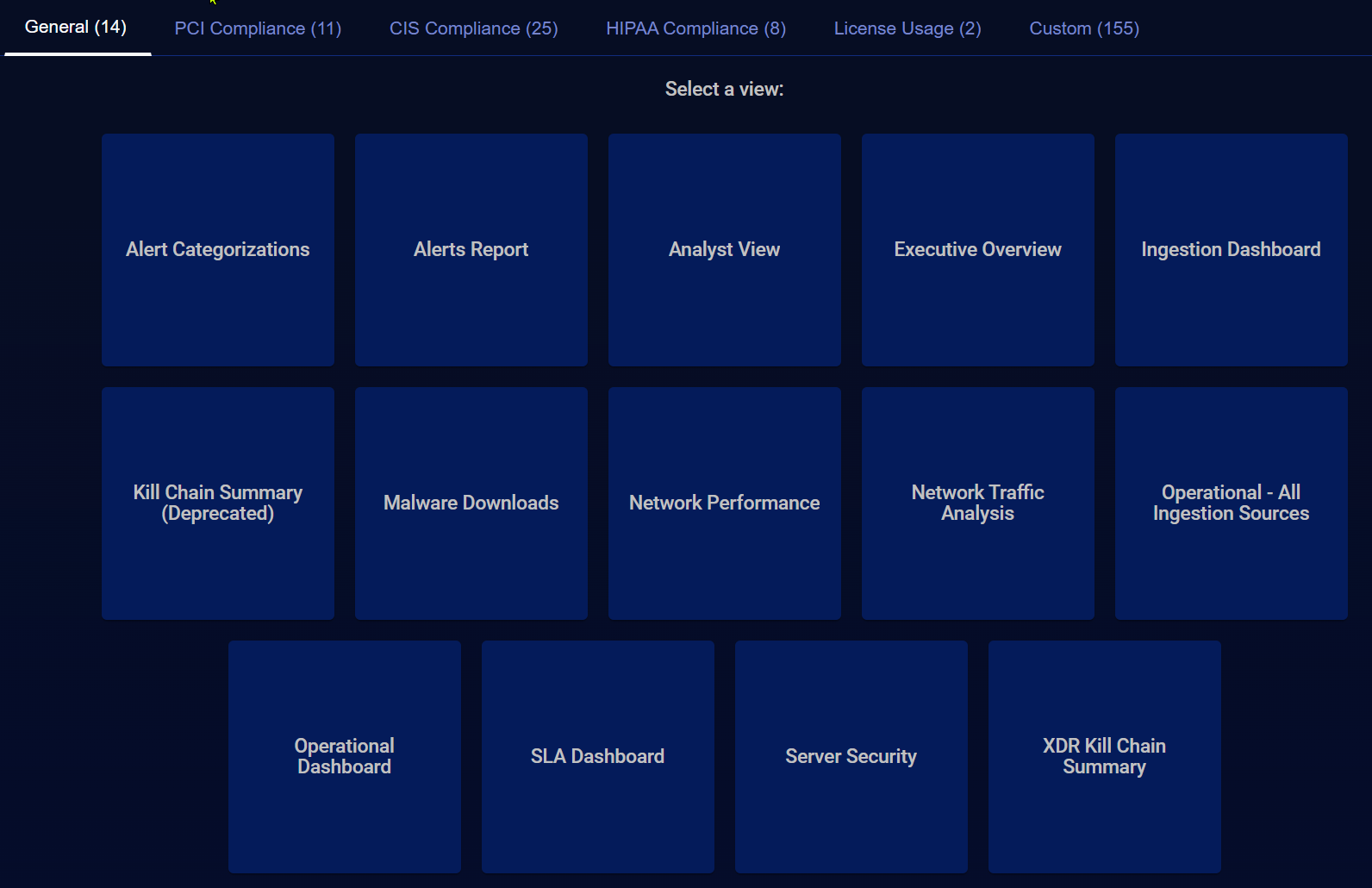Viewport: 1372px width, 888px height.
Task: Click the Network Performance tile
Action: tap(725, 503)
